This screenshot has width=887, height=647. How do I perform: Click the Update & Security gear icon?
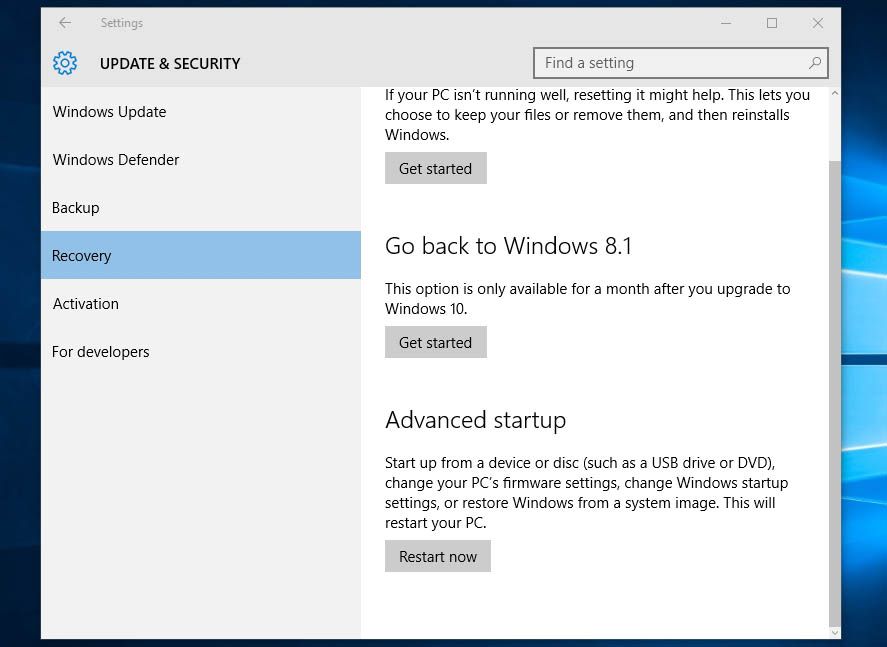pos(65,63)
